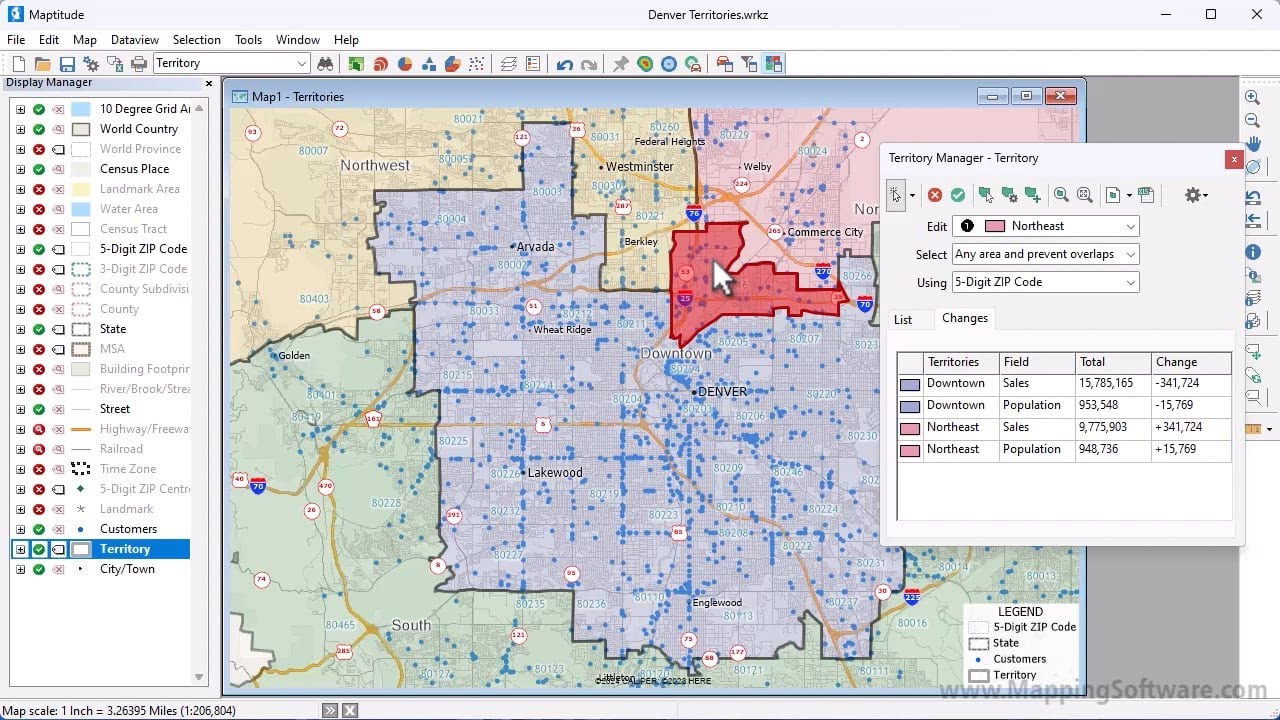Open the color theme map tool icon
1280x720 pixels.
(356, 64)
